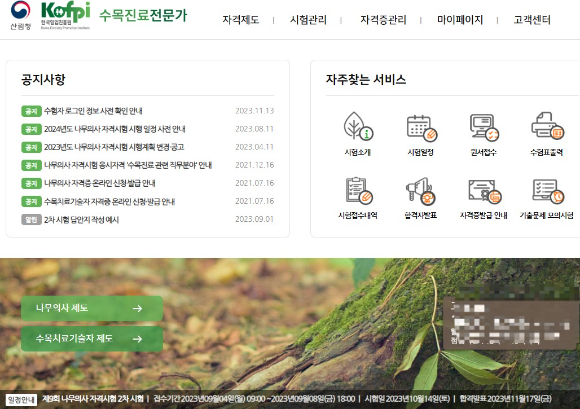Open the 2차 시험 답안지 작성 예시 post
Image resolution: width=580 pixels, height=409 pixels.
coord(81,220)
